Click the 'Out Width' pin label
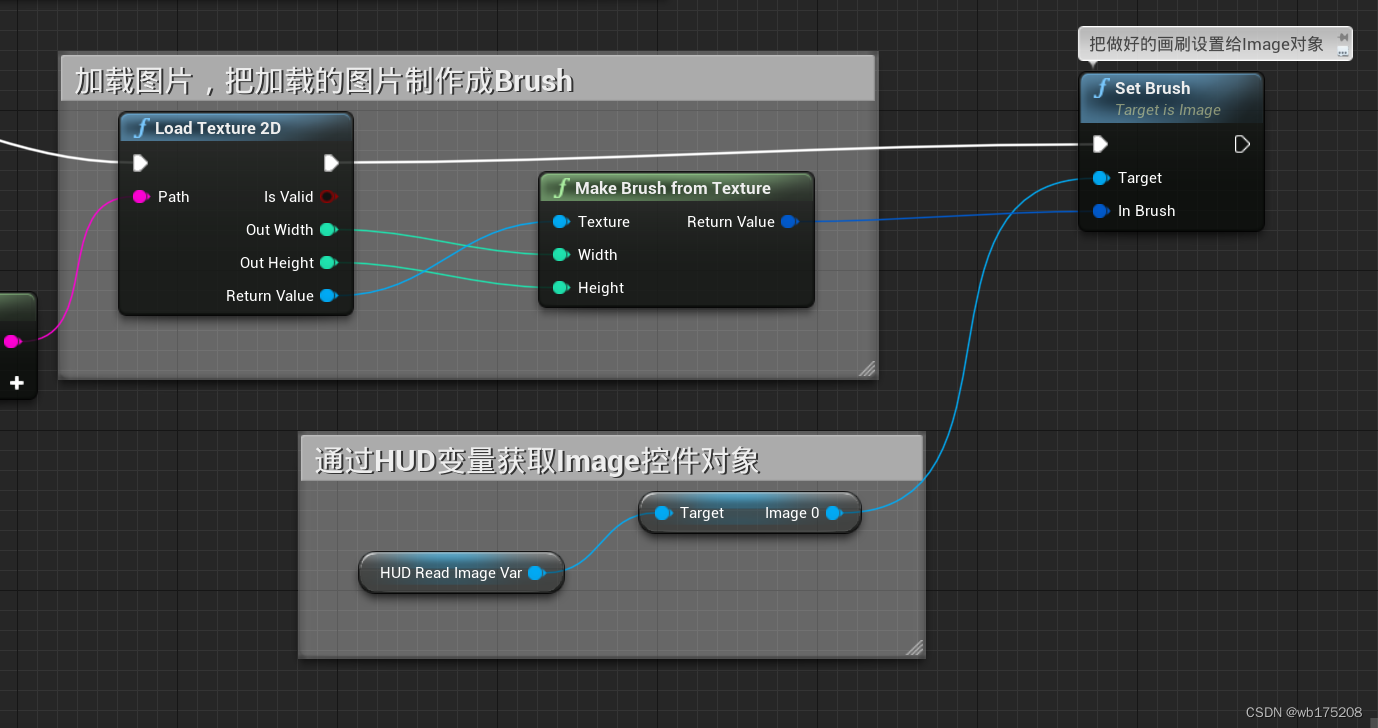 280,230
